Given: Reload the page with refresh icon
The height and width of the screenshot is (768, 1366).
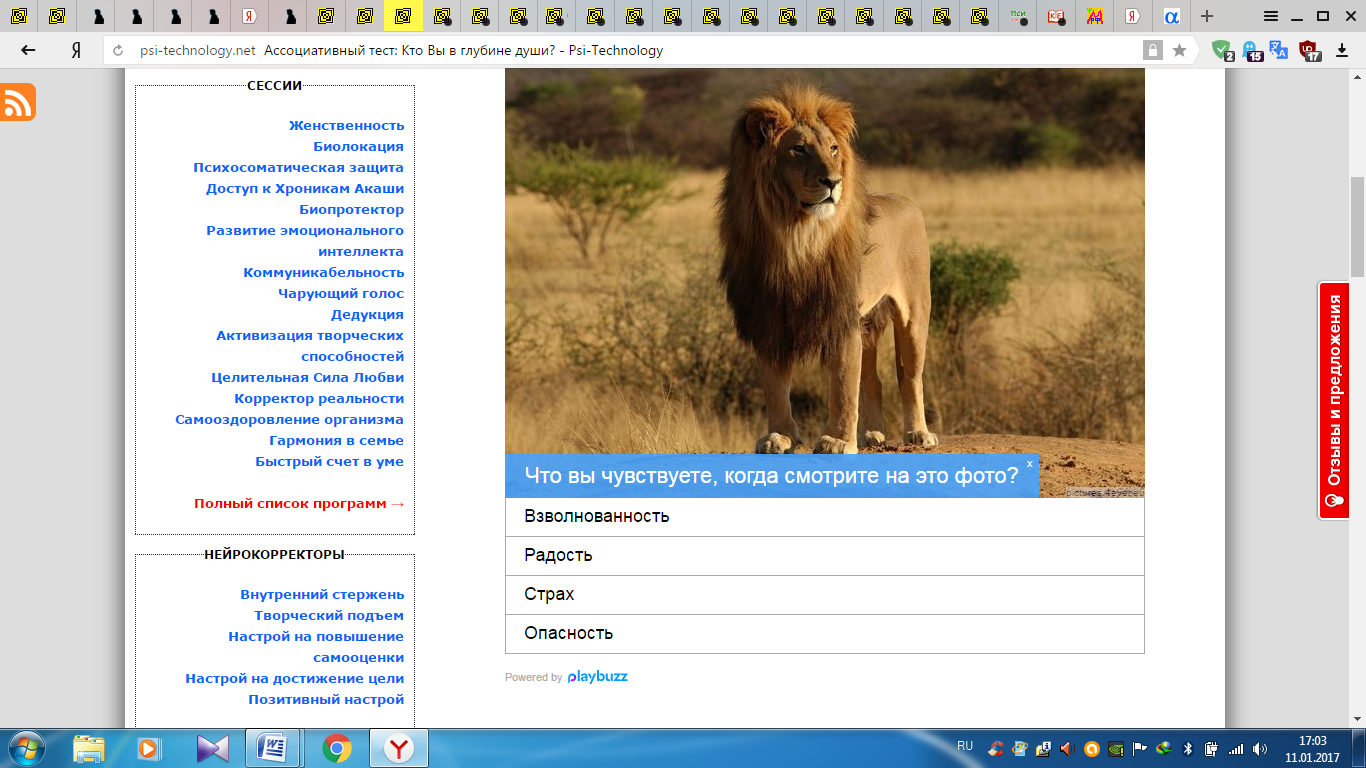Looking at the screenshot, I should pos(118,50).
